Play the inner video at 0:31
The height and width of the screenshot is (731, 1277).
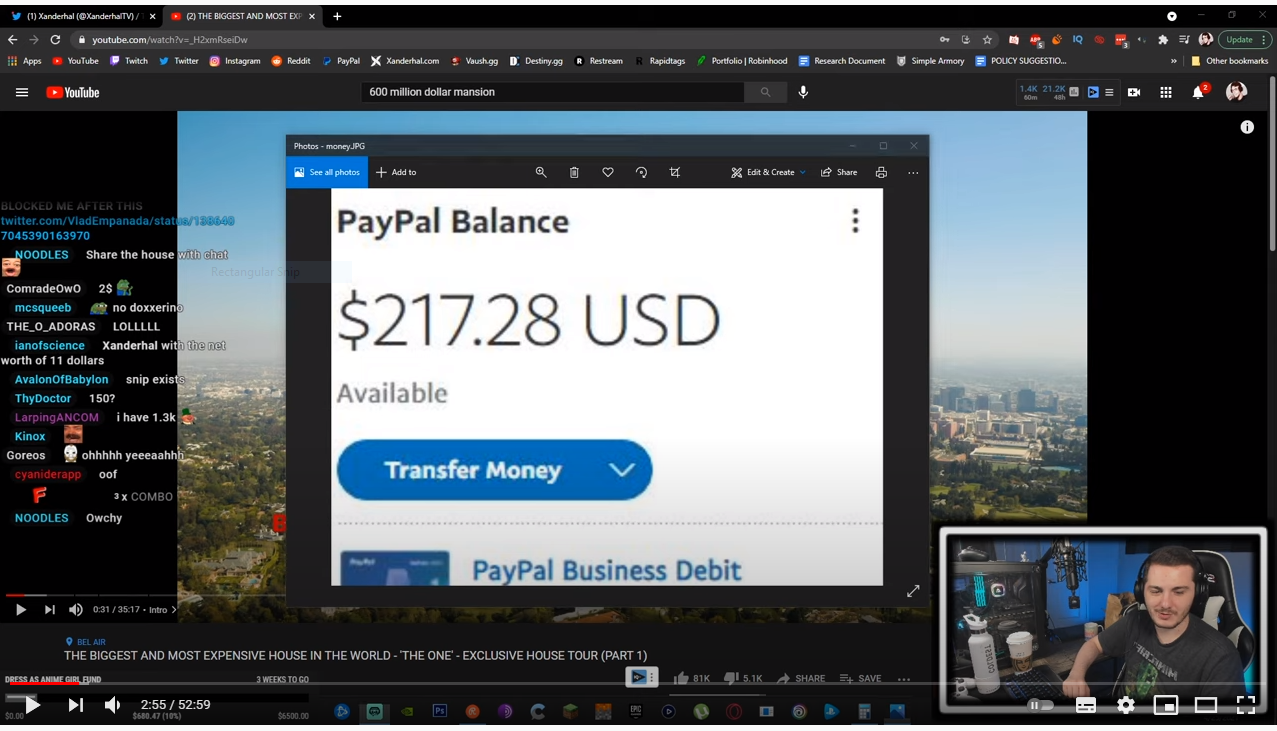(x=20, y=609)
